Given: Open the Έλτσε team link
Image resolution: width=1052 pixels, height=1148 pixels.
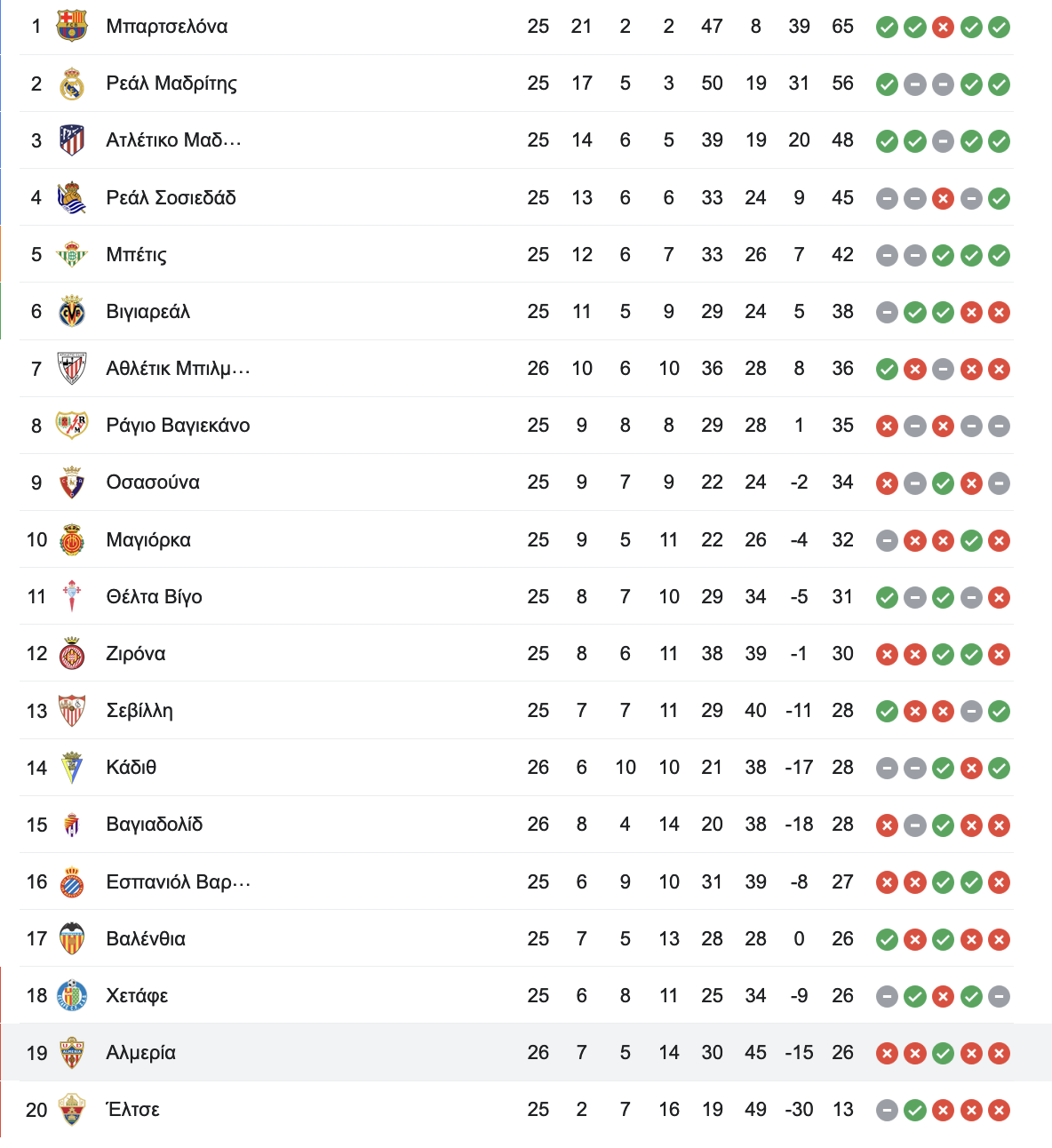Looking at the screenshot, I should (x=133, y=1109).
